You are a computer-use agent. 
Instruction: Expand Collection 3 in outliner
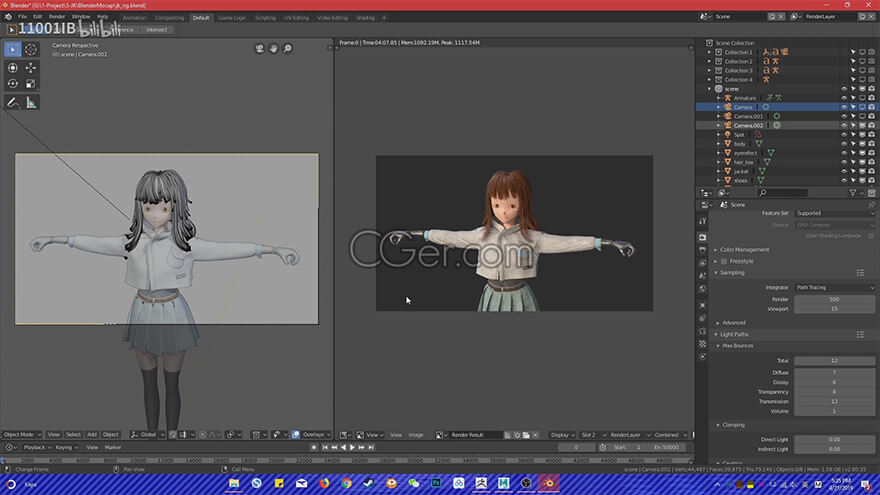pyautogui.click(x=709, y=71)
